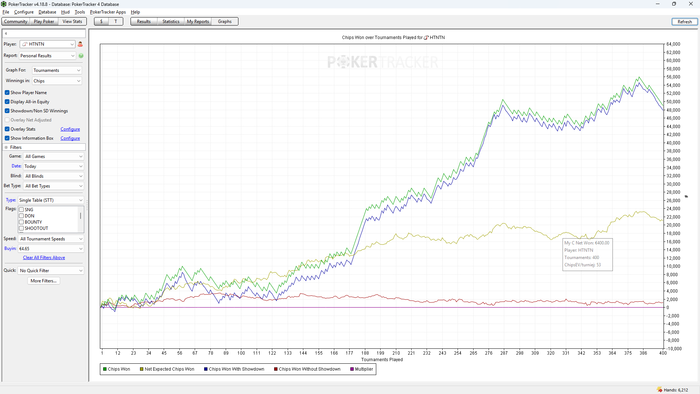Click the player avatar icon beside HTNTN
Viewport: 700px width, 394px height.
[x=80, y=44]
